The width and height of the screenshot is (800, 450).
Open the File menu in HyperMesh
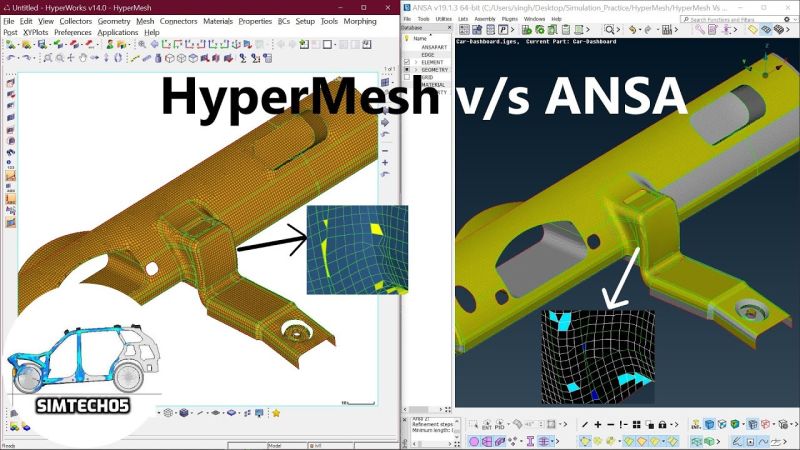tap(9, 21)
